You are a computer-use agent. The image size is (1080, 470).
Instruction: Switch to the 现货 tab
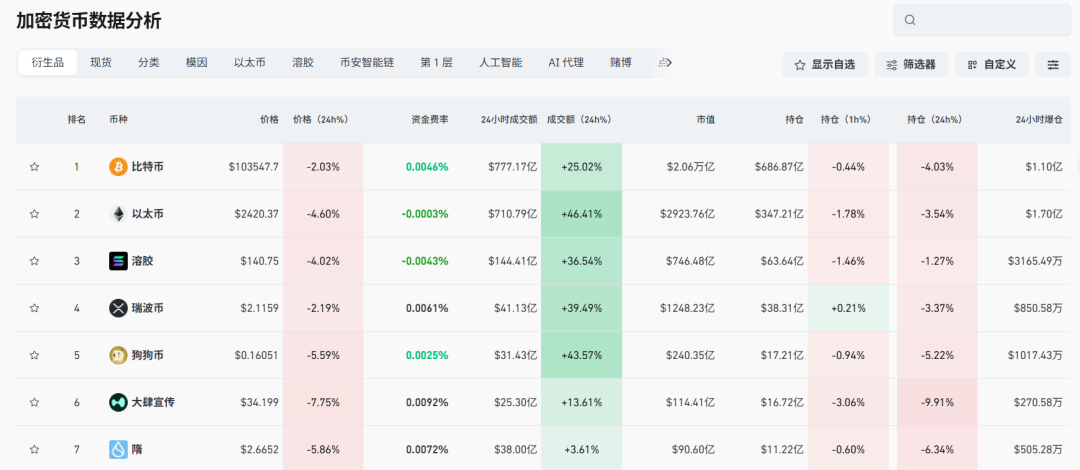(101, 63)
